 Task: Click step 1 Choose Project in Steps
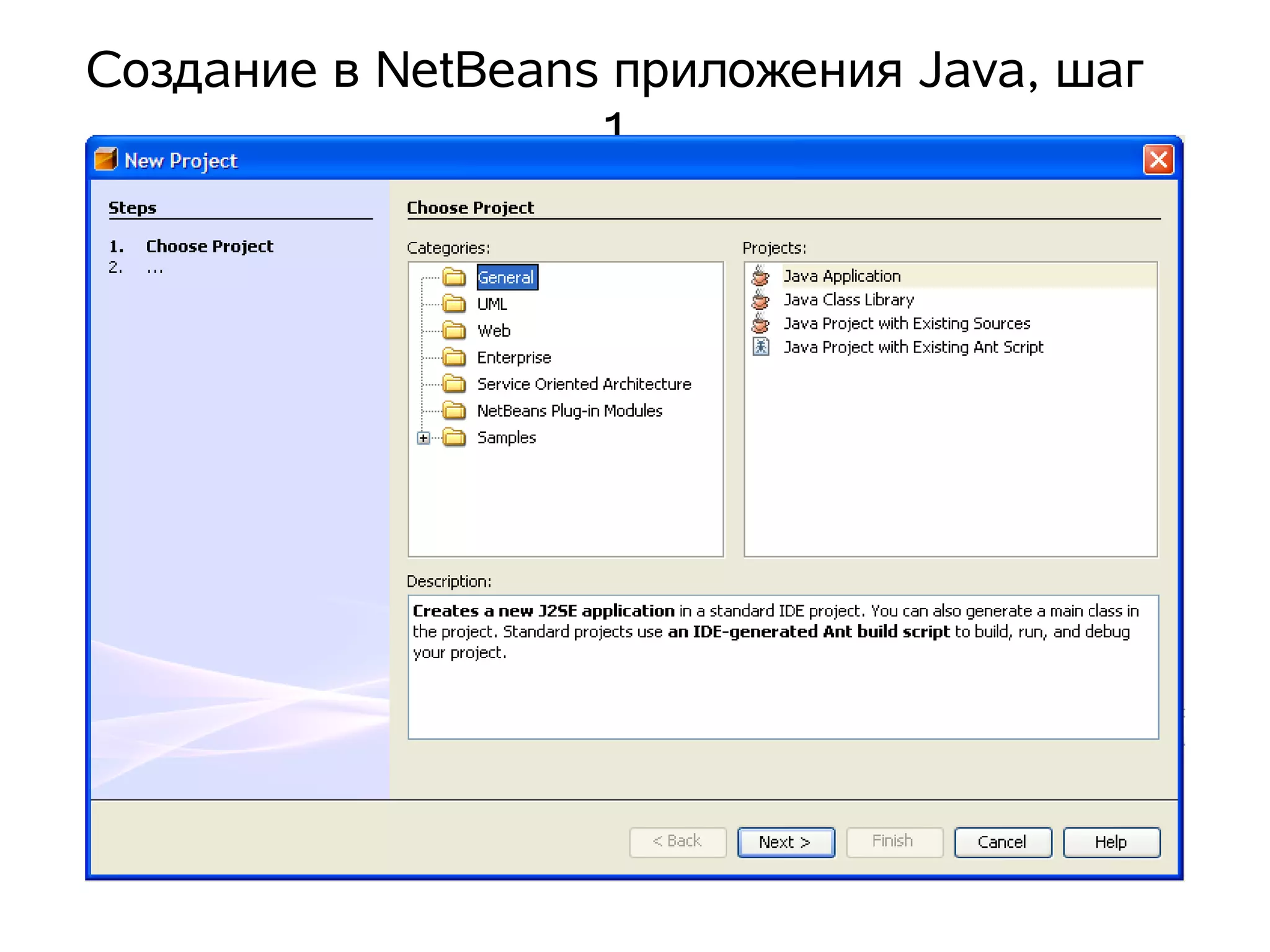tap(210, 246)
